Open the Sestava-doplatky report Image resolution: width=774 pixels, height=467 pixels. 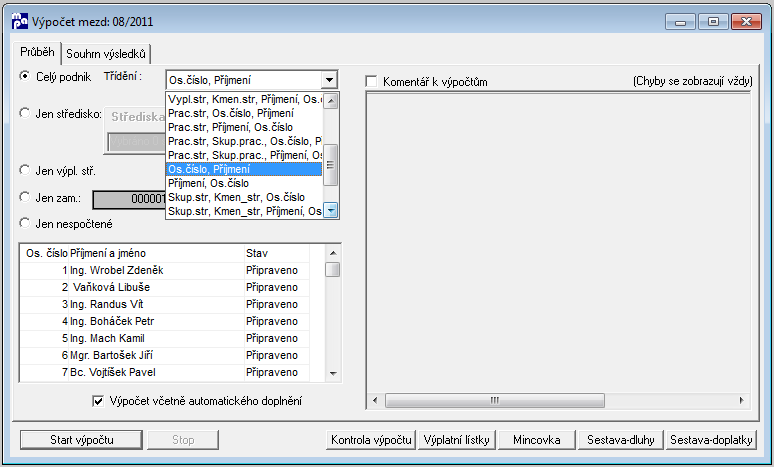(711, 440)
